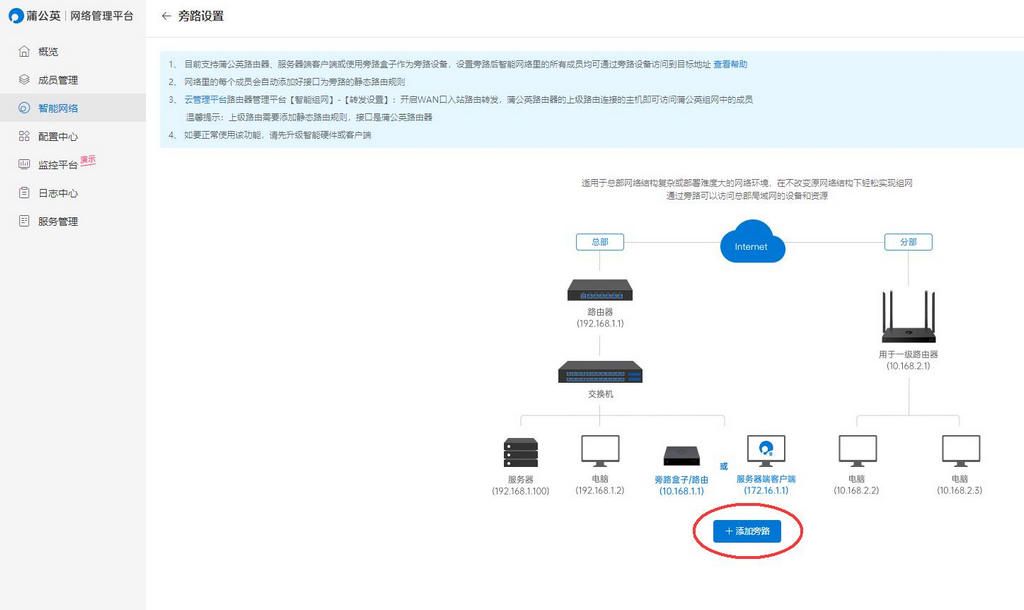Click the 服务器端客户端 monitor icon
This screenshot has width=1024, height=610.
pos(766,451)
